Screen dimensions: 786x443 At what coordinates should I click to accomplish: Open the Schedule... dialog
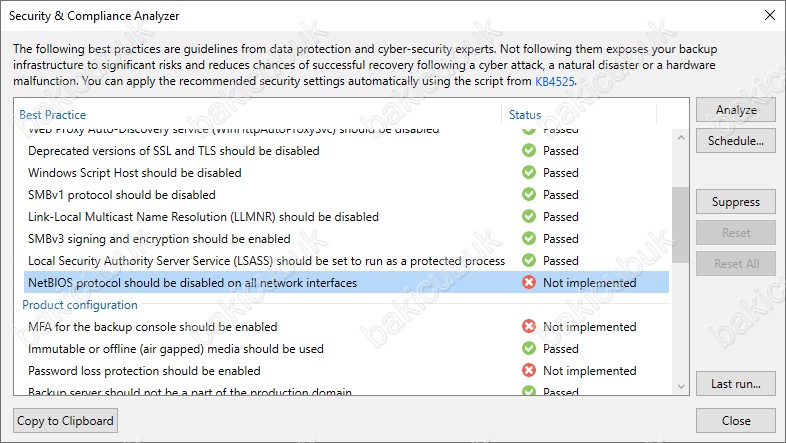point(736,141)
